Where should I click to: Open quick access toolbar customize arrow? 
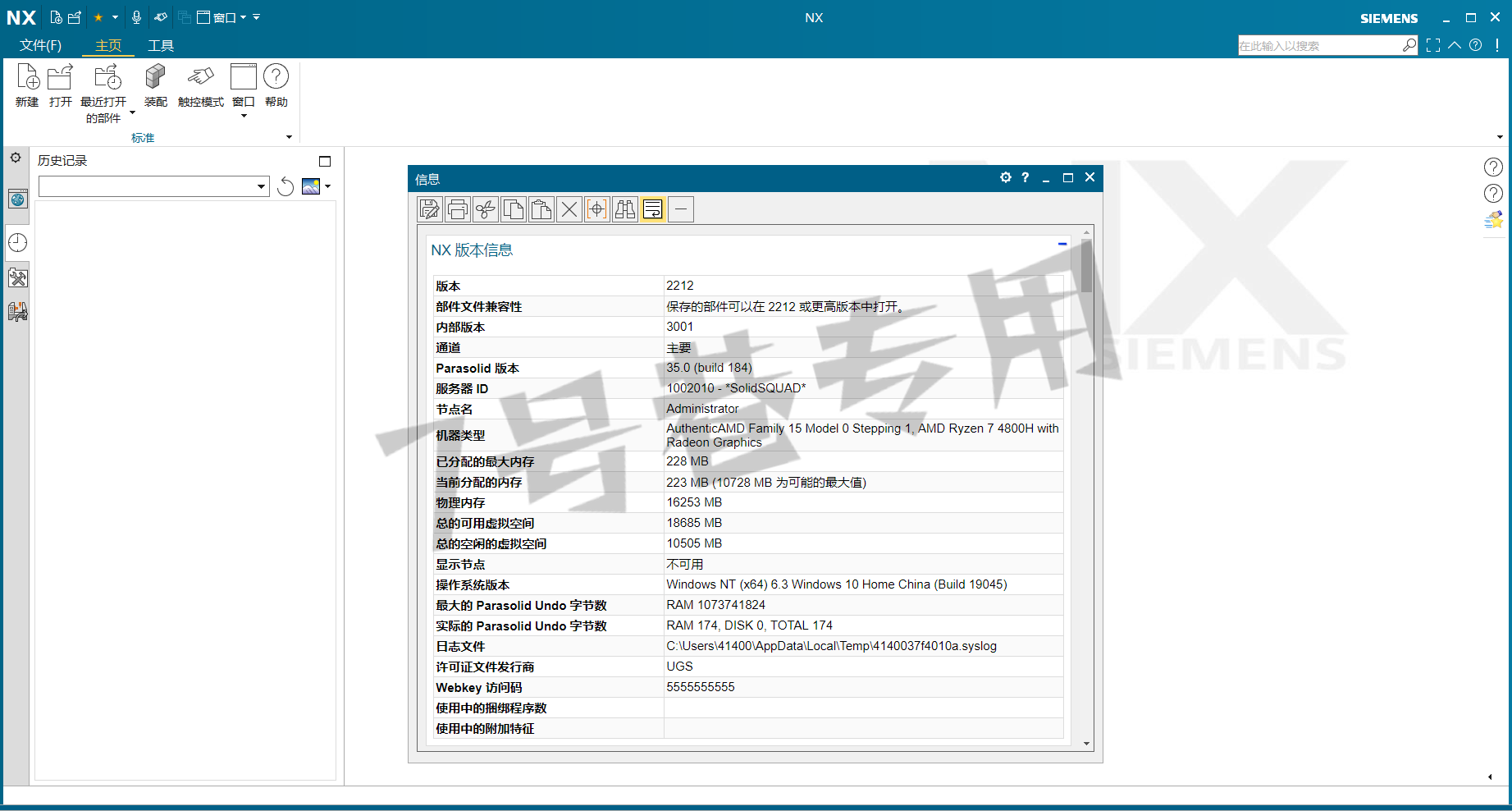tap(257, 17)
